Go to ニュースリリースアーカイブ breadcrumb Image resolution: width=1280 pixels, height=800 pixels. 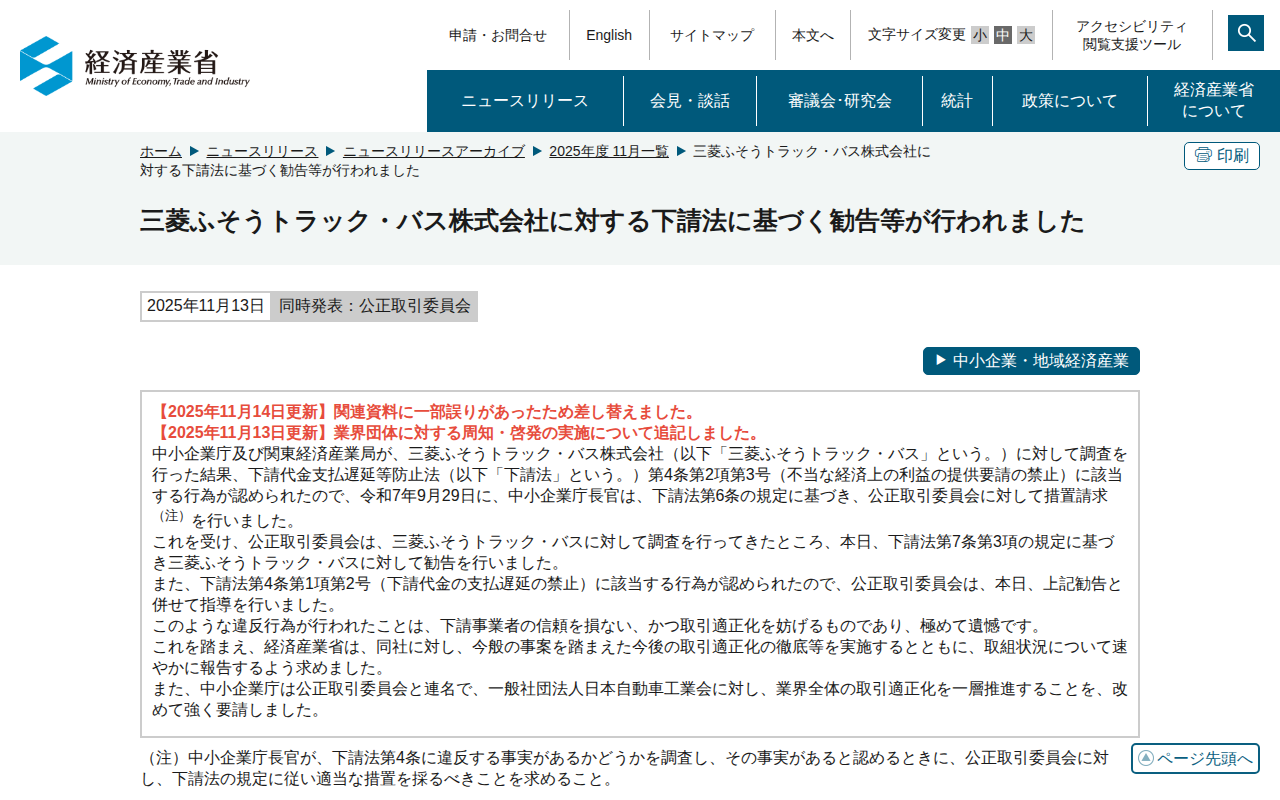(x=434, y=151)
